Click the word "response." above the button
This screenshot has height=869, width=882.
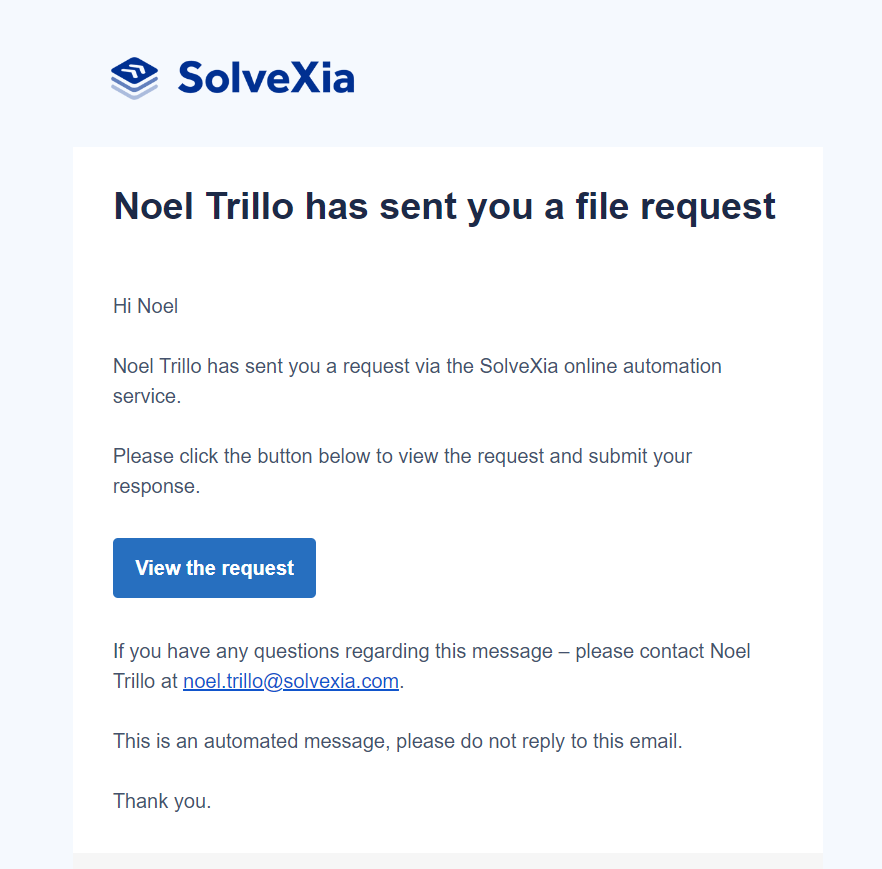(x=156, y=486)
